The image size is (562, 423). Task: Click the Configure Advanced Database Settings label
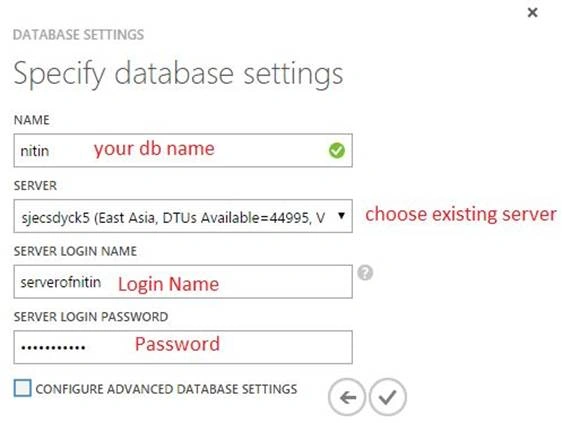pos(166,389)
